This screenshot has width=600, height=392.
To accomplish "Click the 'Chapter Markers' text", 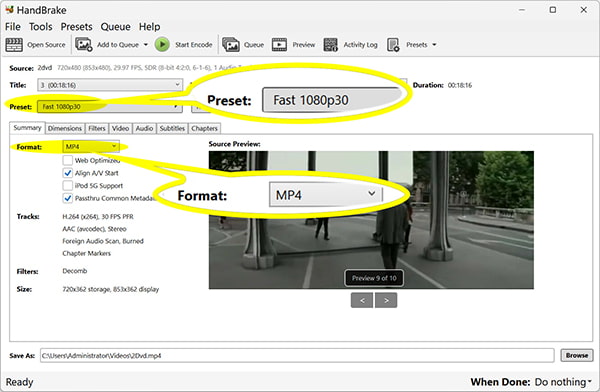I will tap(86, 253).
